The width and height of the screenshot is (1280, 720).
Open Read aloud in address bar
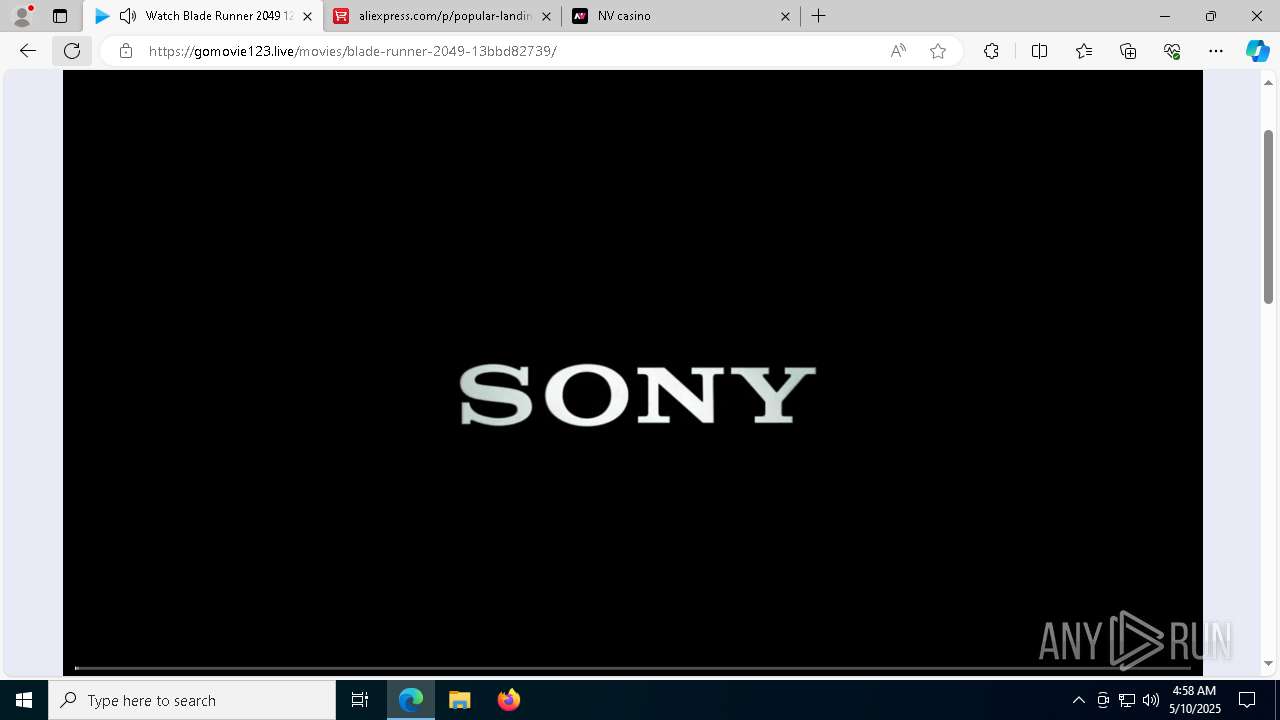[898, 51]
